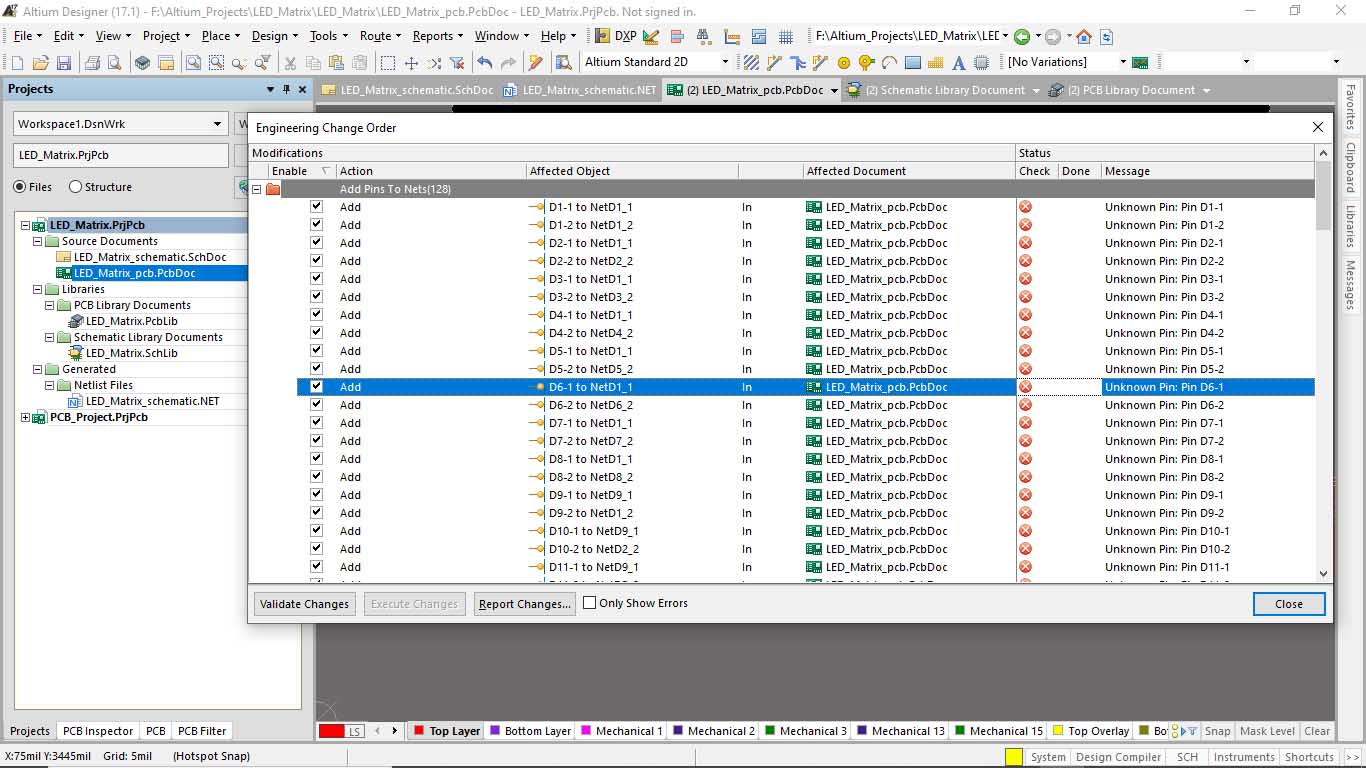Click the Home icon in navigation bar
Viewport: 1366px width, 768px height.
(1084, 36)
